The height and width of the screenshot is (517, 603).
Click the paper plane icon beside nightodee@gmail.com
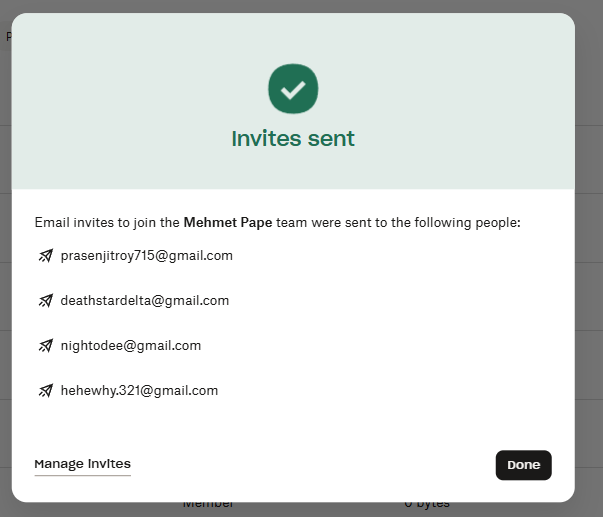tap(45, 346)
